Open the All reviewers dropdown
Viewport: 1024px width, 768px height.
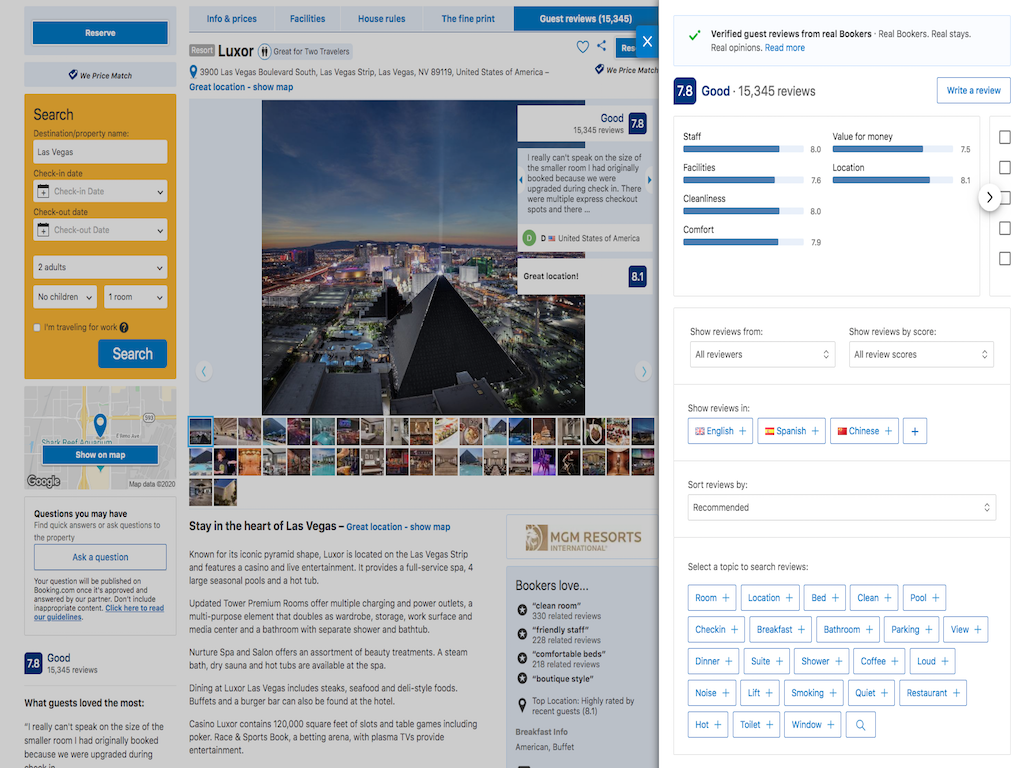point(762,355)
